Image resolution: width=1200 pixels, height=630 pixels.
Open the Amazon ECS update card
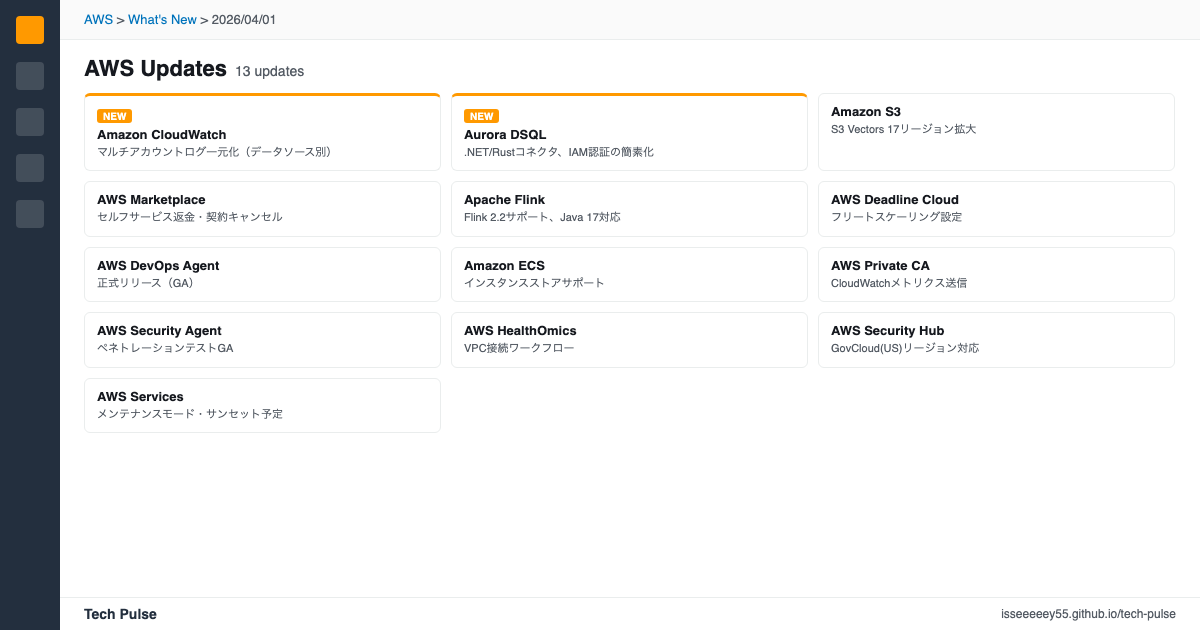pyautogui.click(x=629, y=274)
